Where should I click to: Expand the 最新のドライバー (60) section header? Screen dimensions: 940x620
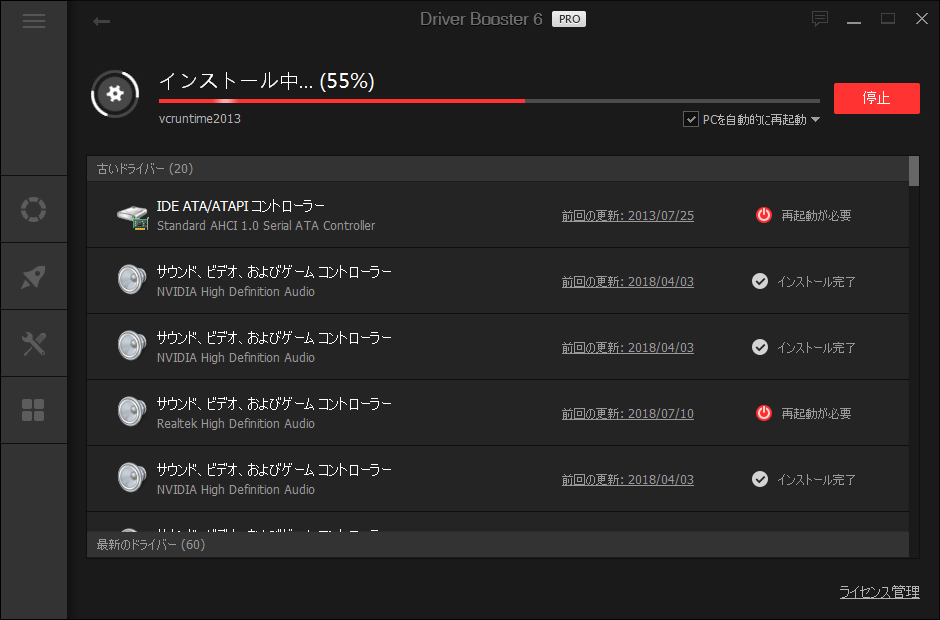coord(498,544)
